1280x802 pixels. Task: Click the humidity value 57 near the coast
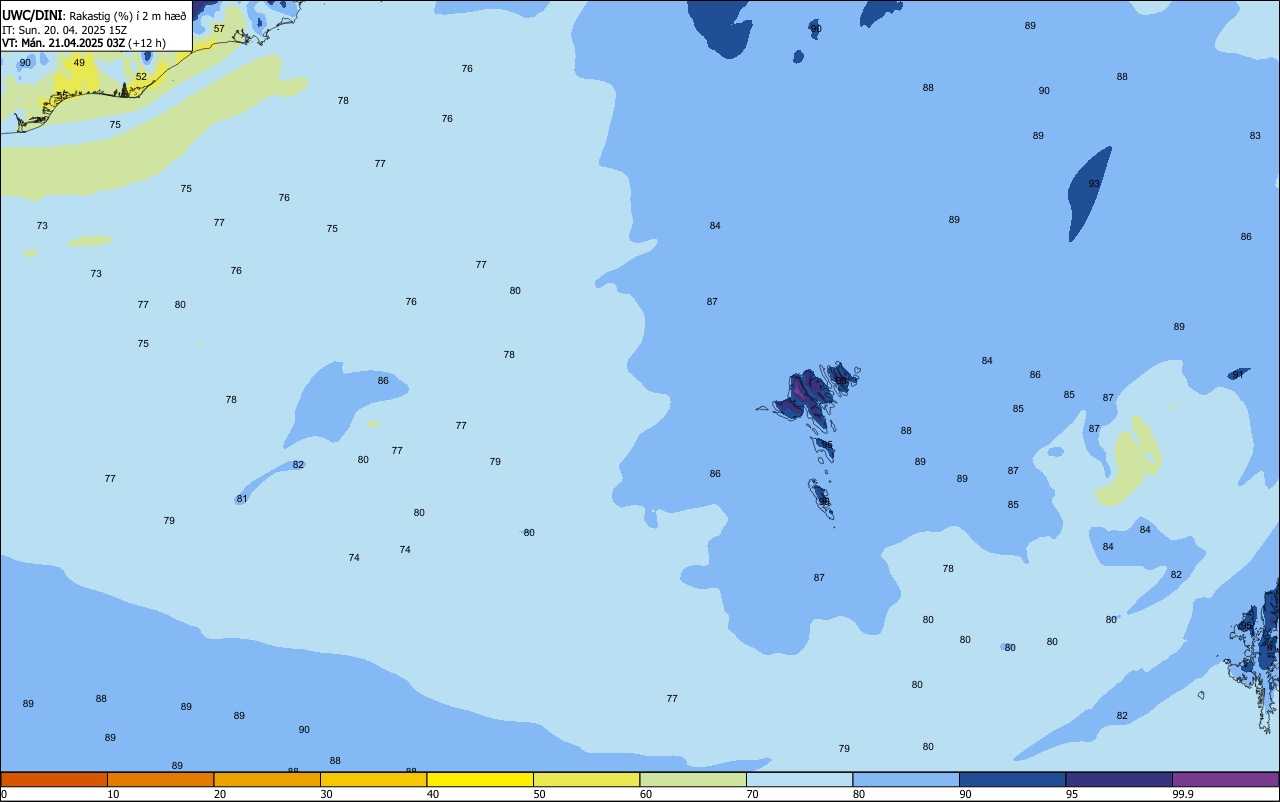tap(219, 29)
